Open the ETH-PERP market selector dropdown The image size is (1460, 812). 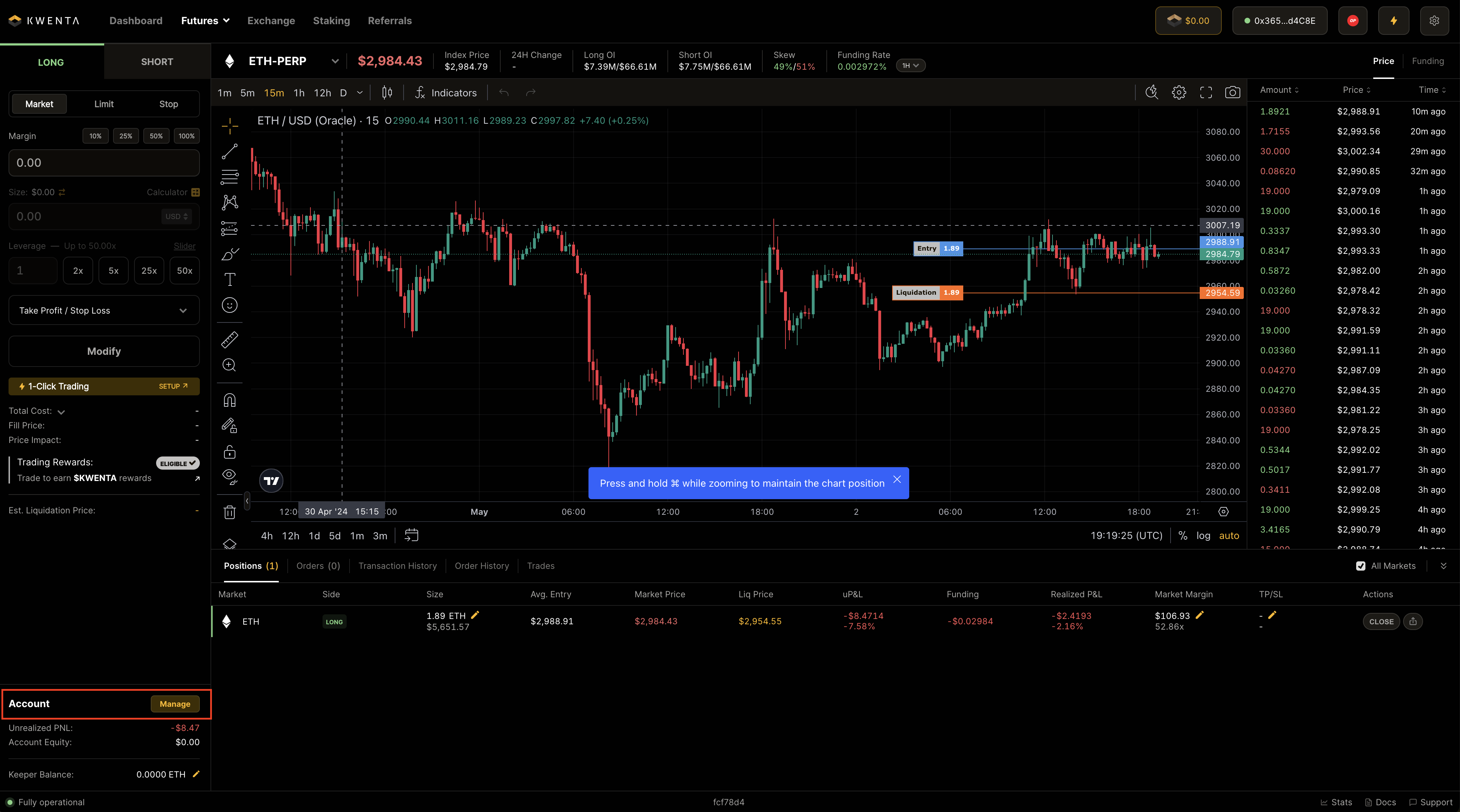(x=335, y=61)
